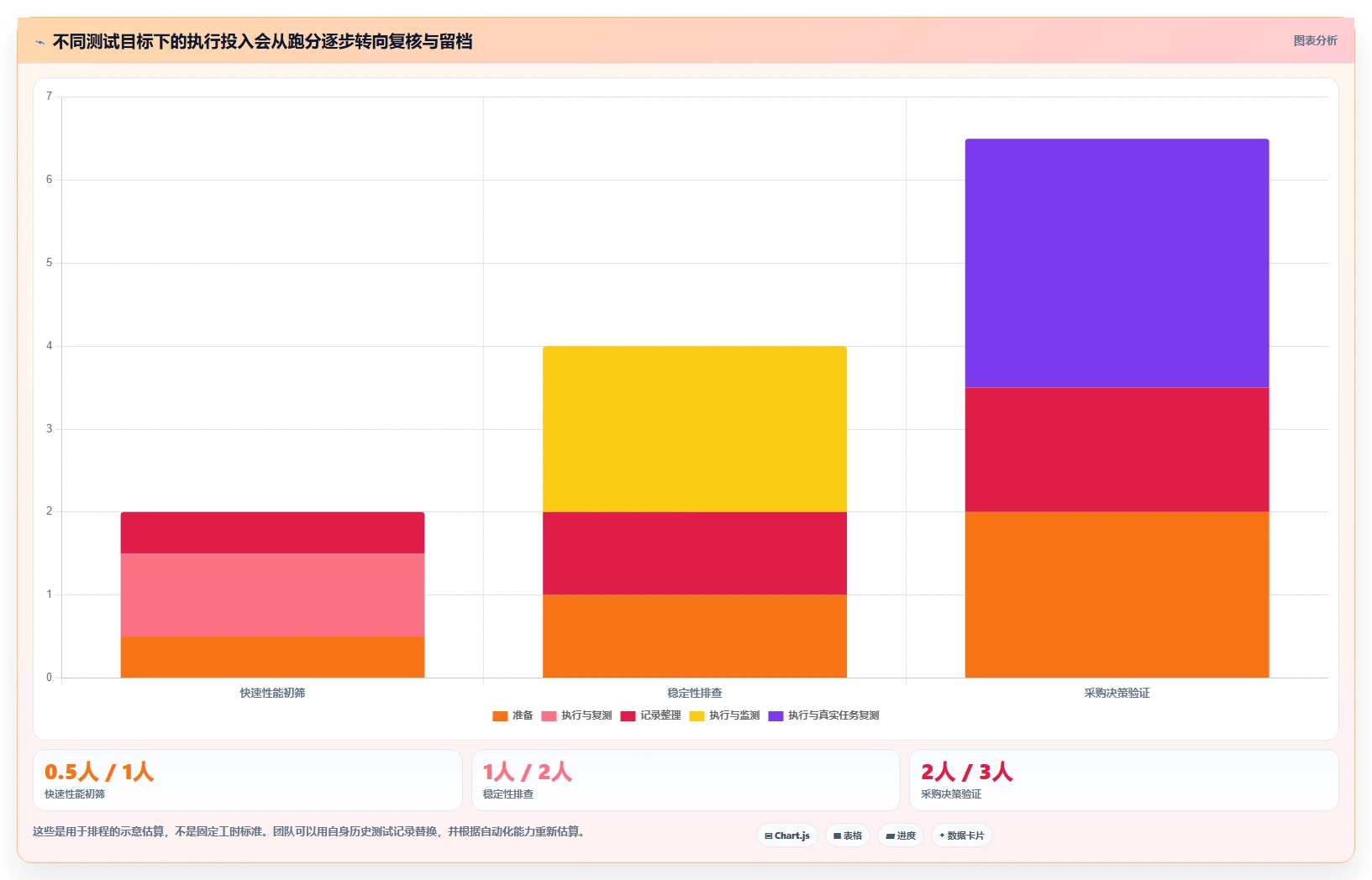Open the 2人 / 3人 data card
The height and width of the screenshot is (880, 1372).
tap(1124, 780)
